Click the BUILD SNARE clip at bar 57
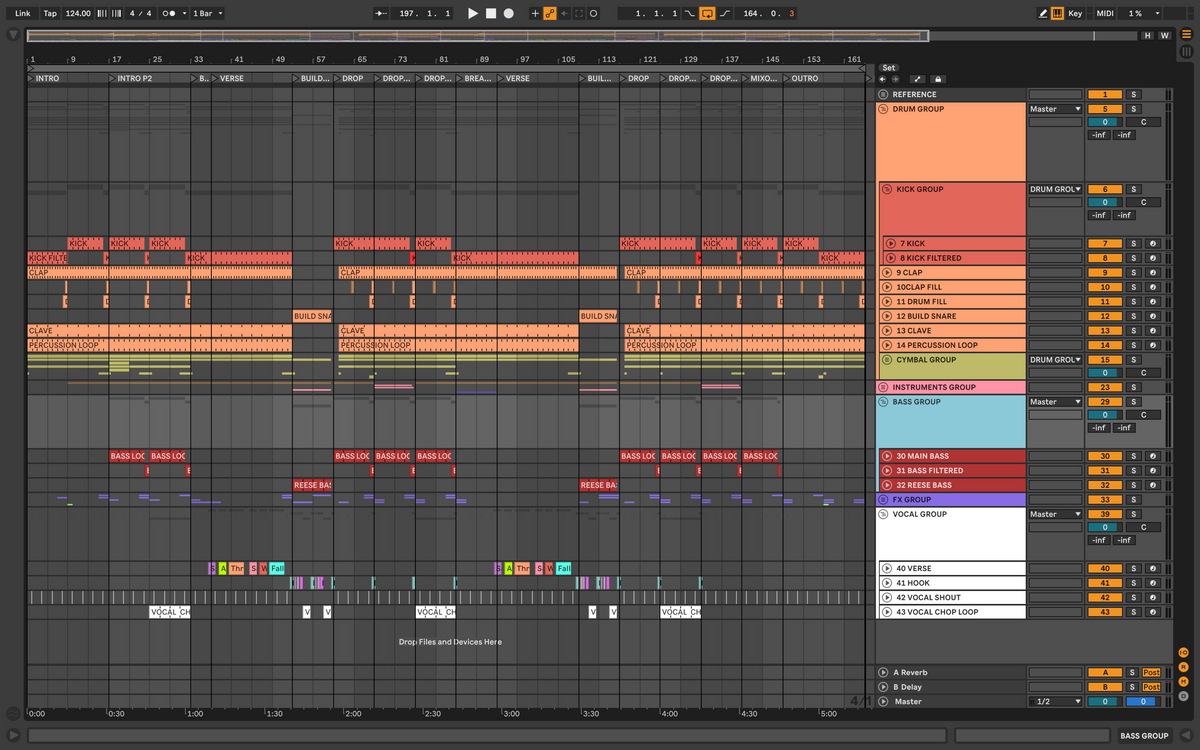 coord(312,316)
